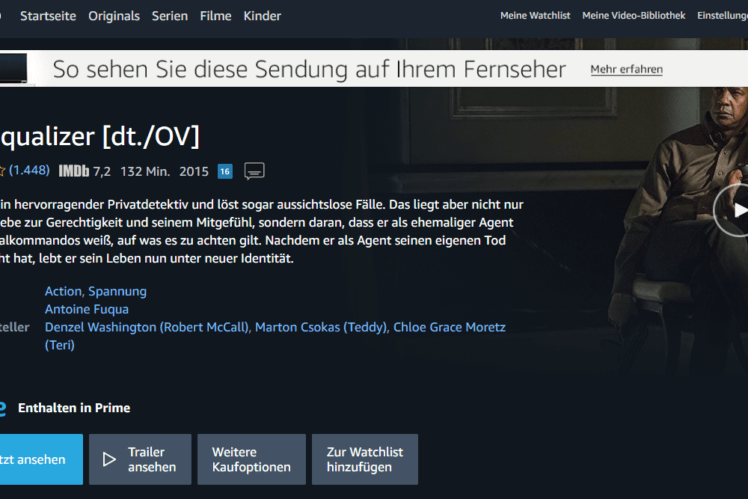Go to the Serien section
The width and height of the screenshot is (748, 499).
(170, 16)
